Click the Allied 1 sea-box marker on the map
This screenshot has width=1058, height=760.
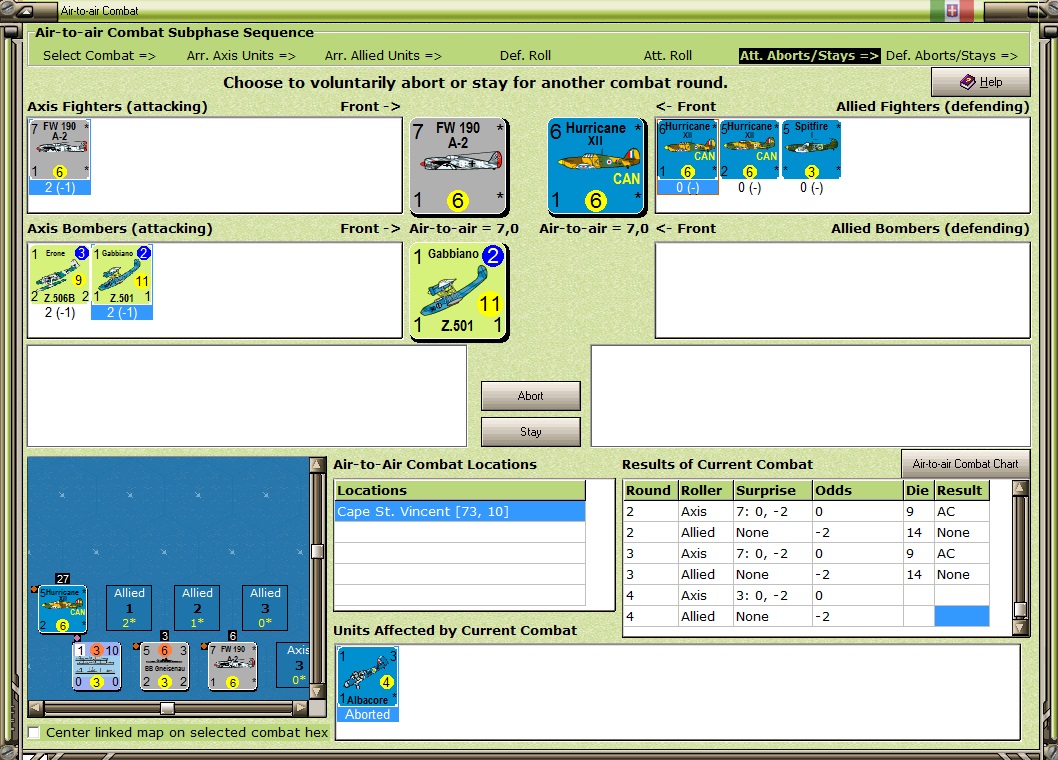[x=129, y=607]
